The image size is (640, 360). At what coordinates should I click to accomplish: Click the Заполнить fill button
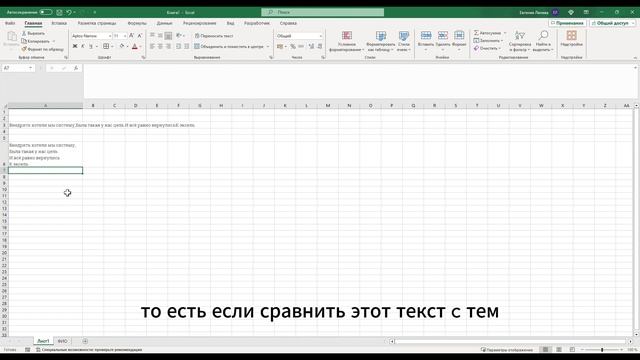[488, 40]
